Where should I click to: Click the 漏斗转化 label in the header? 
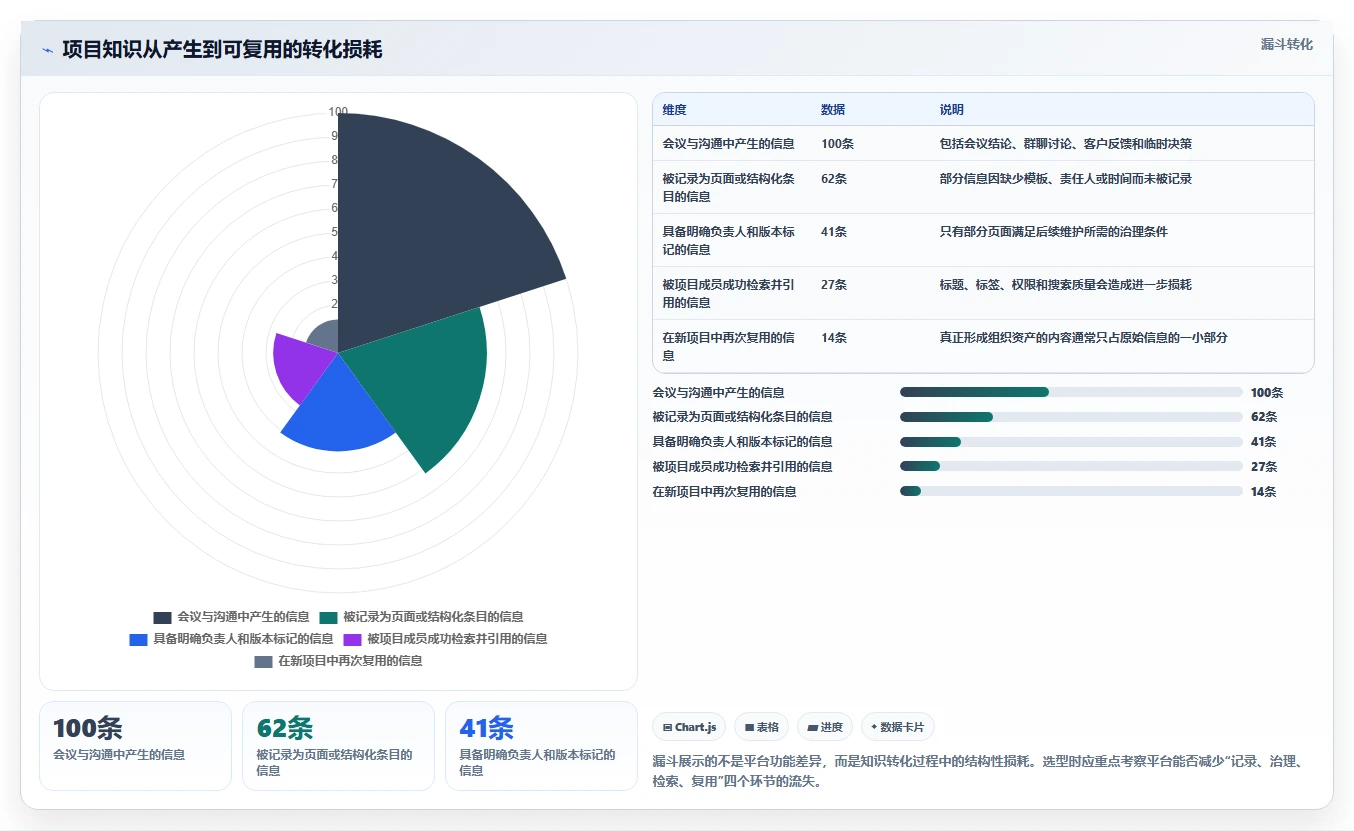(x=1286, y=44)
